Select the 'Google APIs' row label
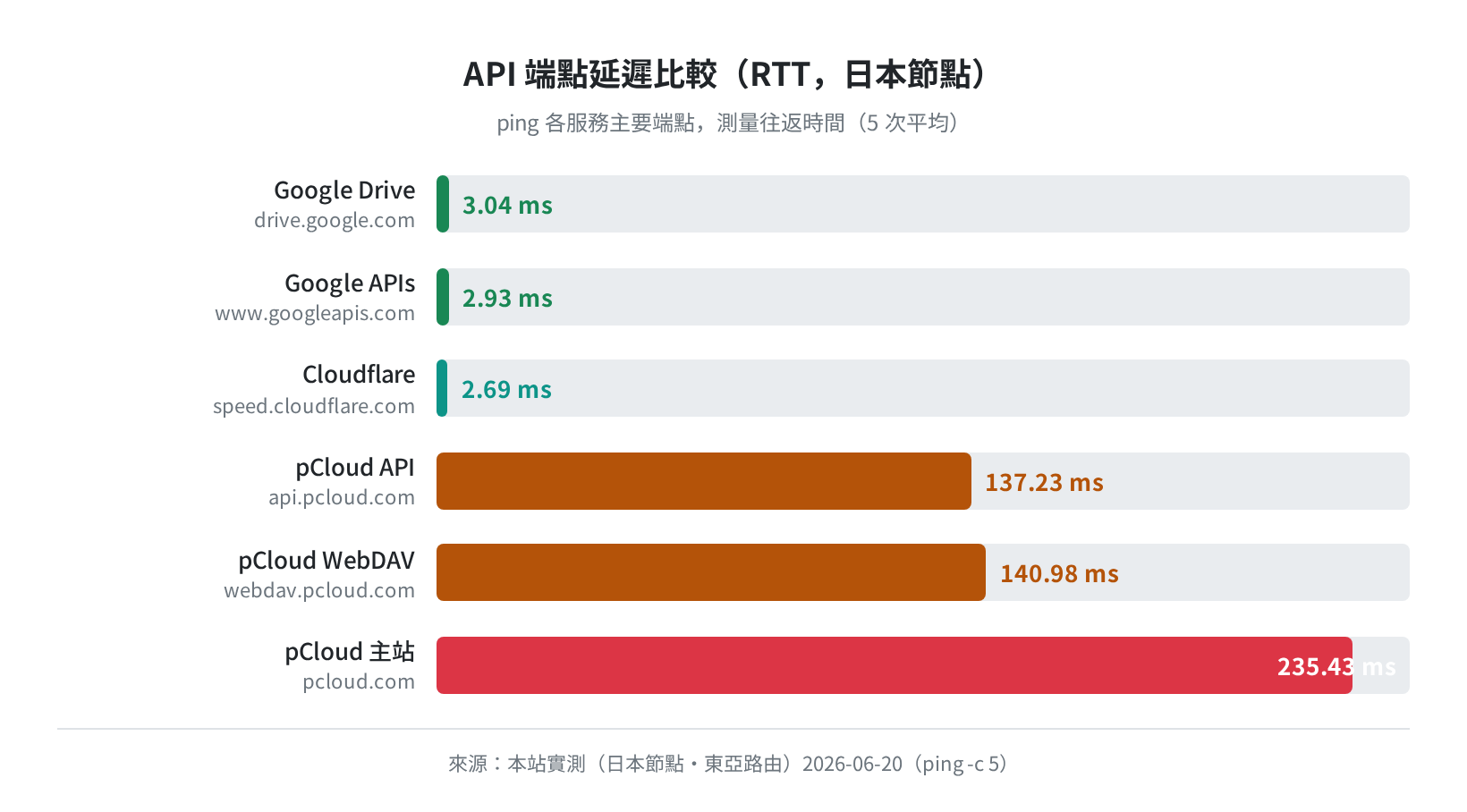 pyautogui.click(x=350, y=283)
